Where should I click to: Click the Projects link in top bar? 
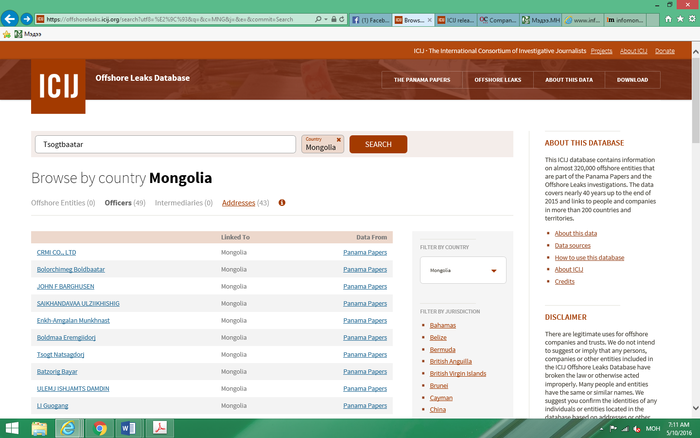click(601, 51)
